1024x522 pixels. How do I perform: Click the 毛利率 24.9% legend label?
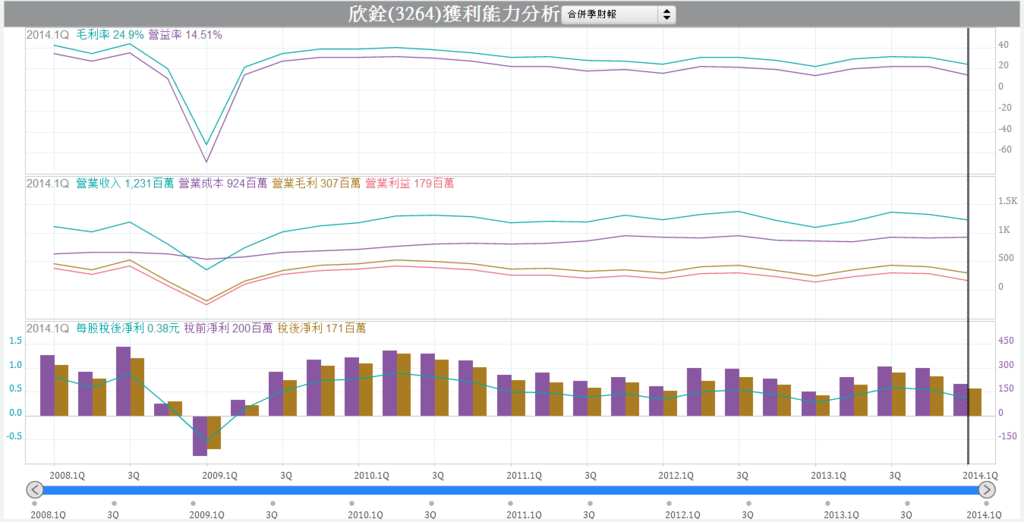click(111, 35)
